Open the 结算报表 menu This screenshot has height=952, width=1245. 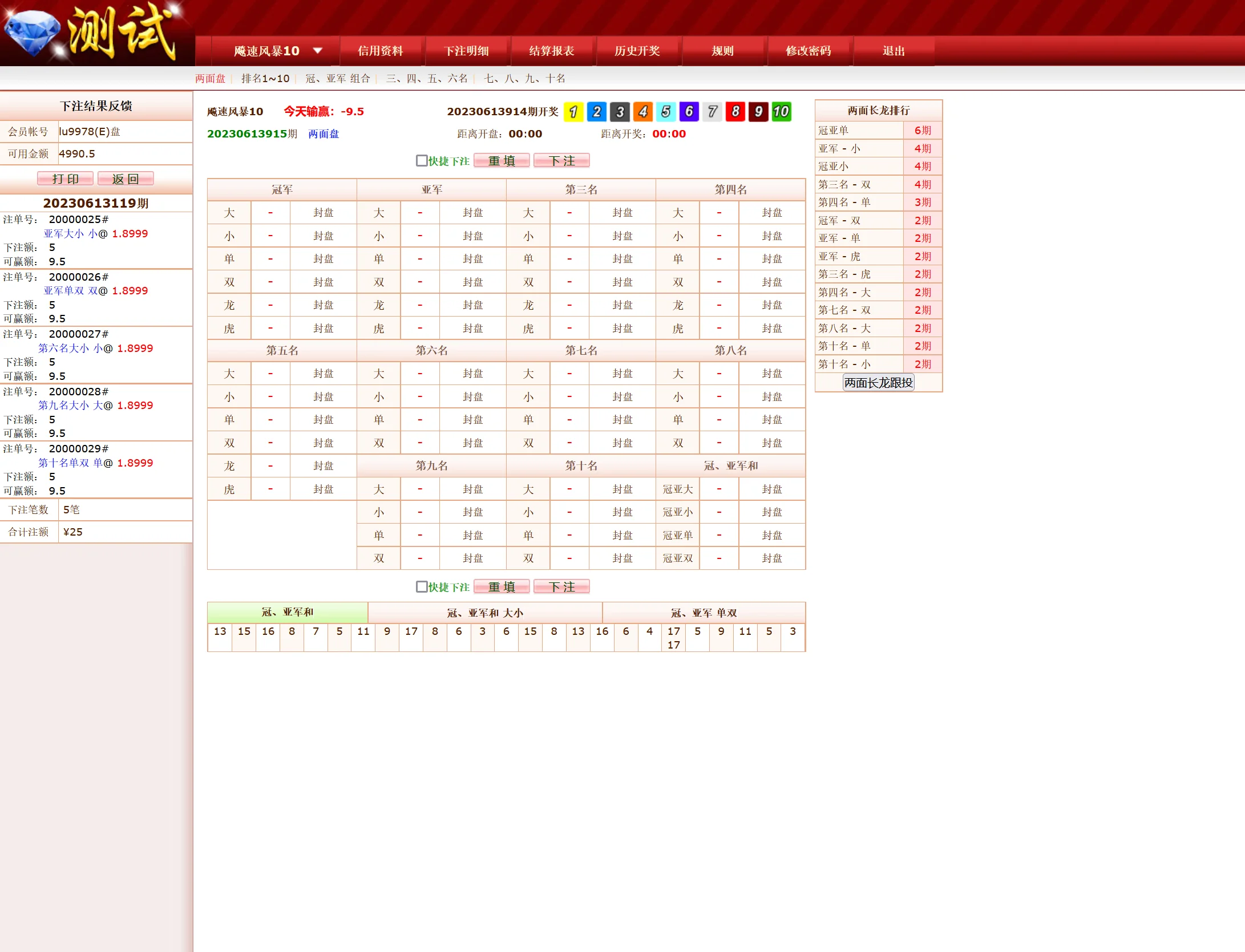point(551,51)
